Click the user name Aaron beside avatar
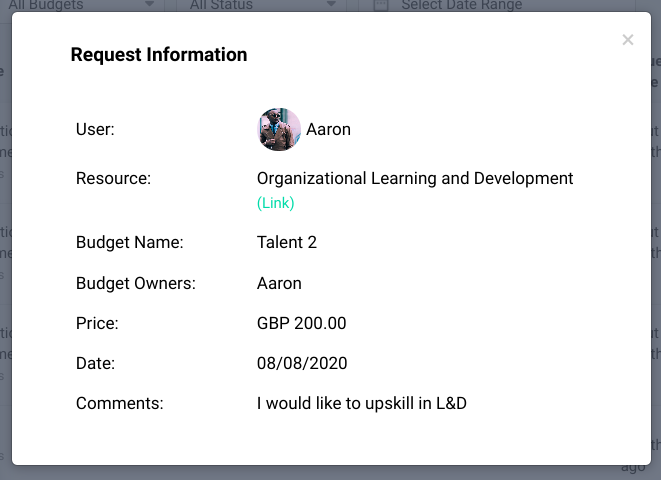The width and height of the screenshot is (661, 480). 328,130
